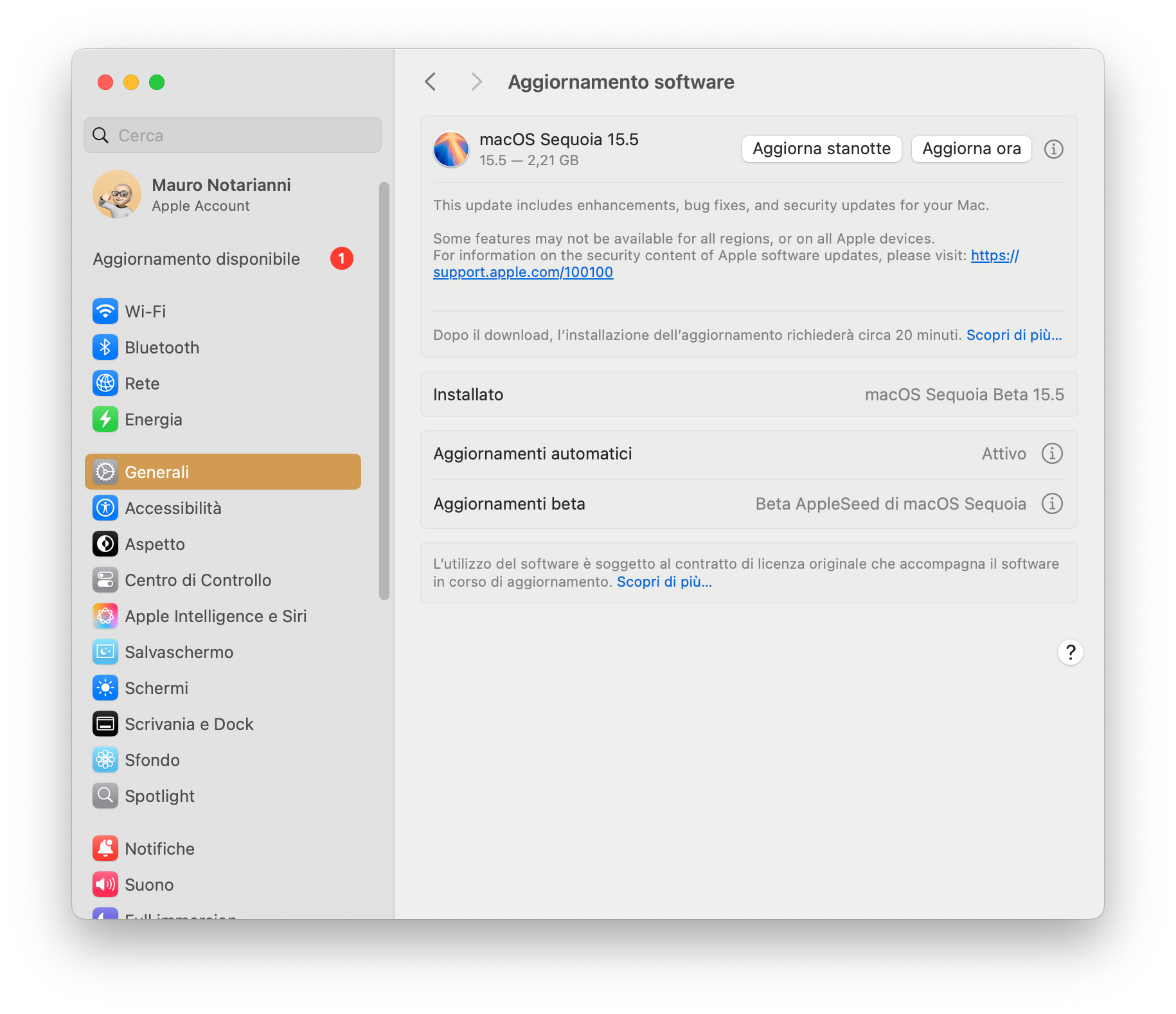The image size is (1176, 1014).
Task: Open Energia settings in the sidebar
Action: pos(222,420)
